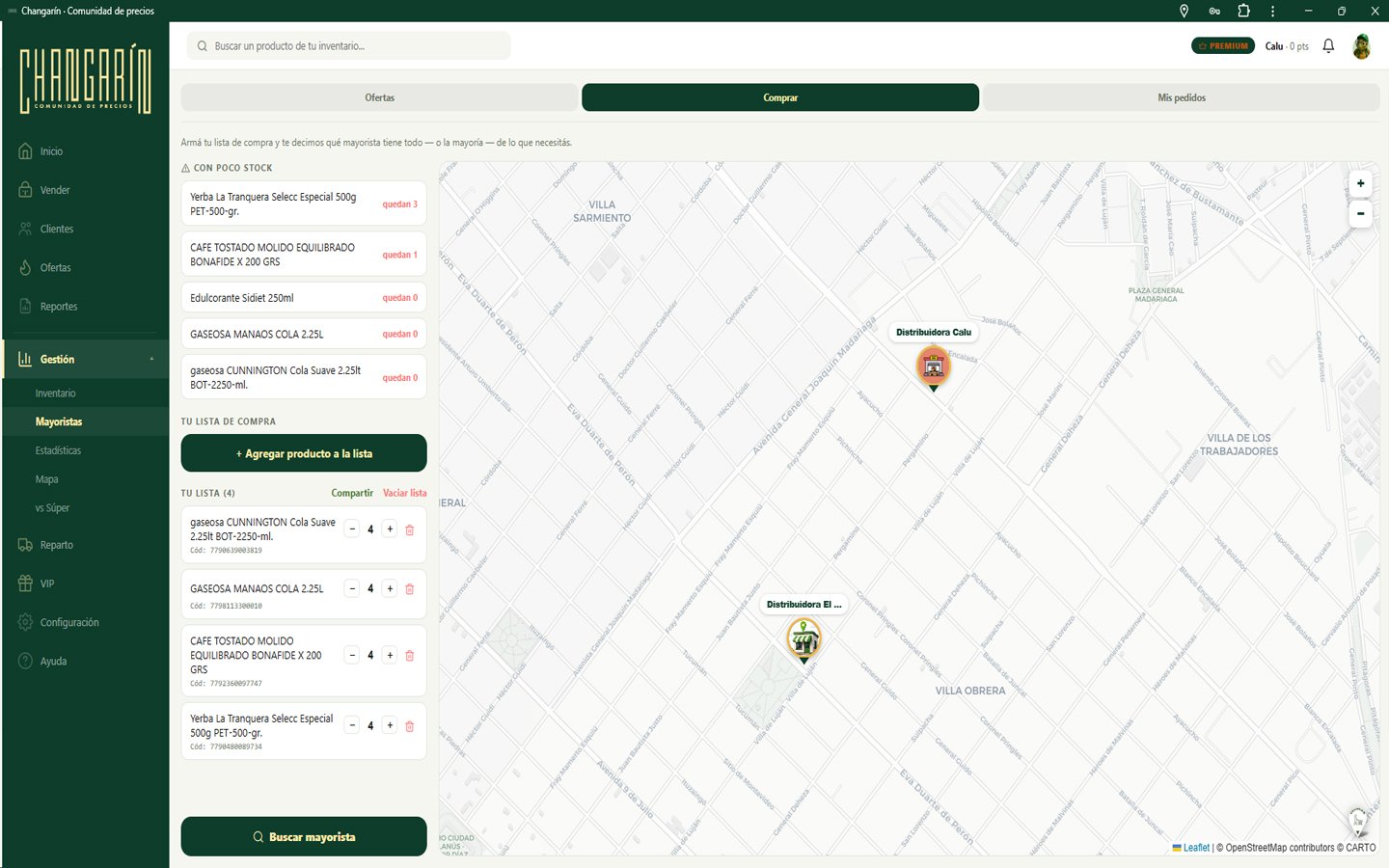1389x868 pixels.
Task: Open Reparto in the sidebar
Action: click(85, 545)
